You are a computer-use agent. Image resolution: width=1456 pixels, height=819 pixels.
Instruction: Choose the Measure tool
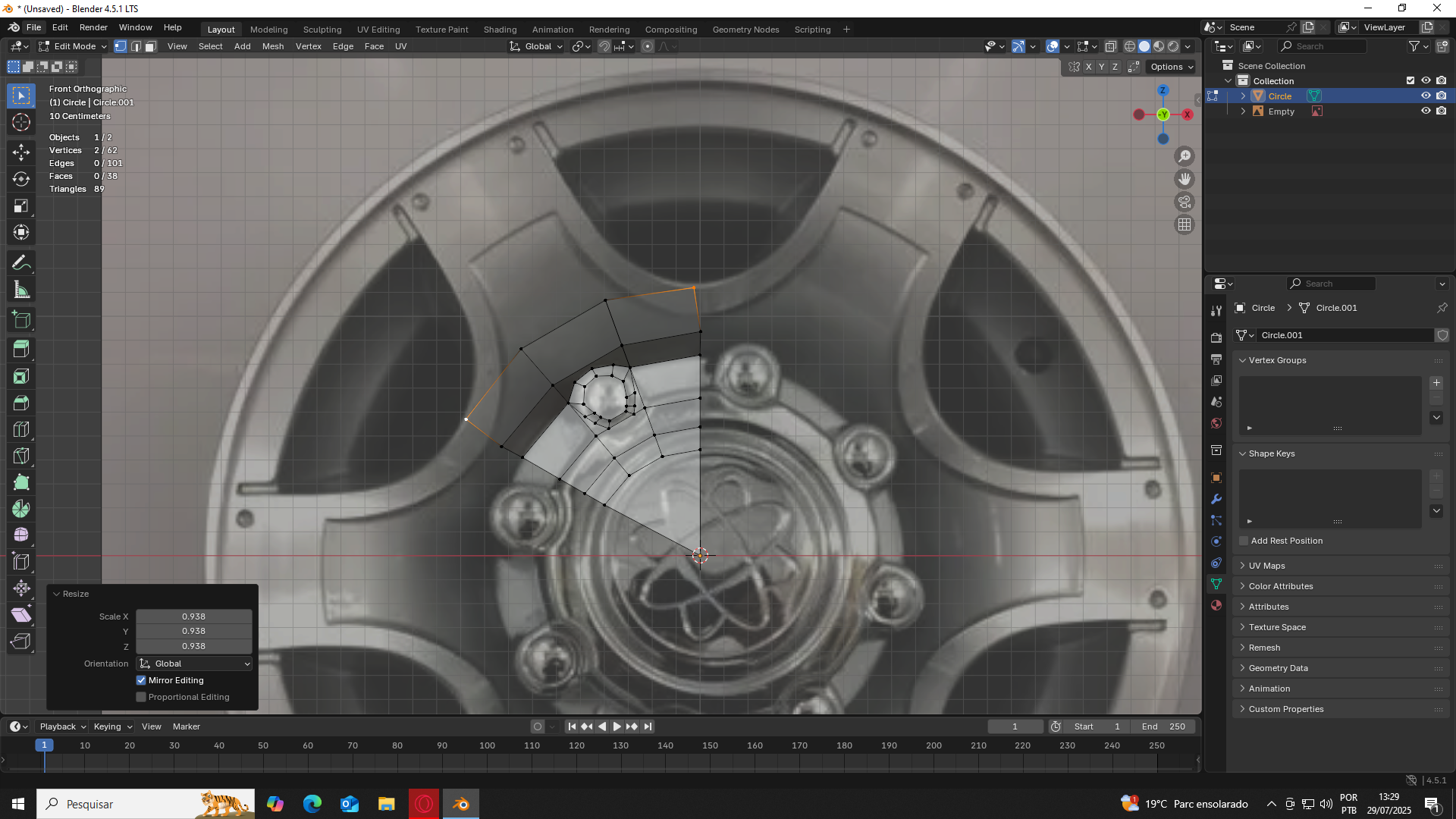(21, 290)
